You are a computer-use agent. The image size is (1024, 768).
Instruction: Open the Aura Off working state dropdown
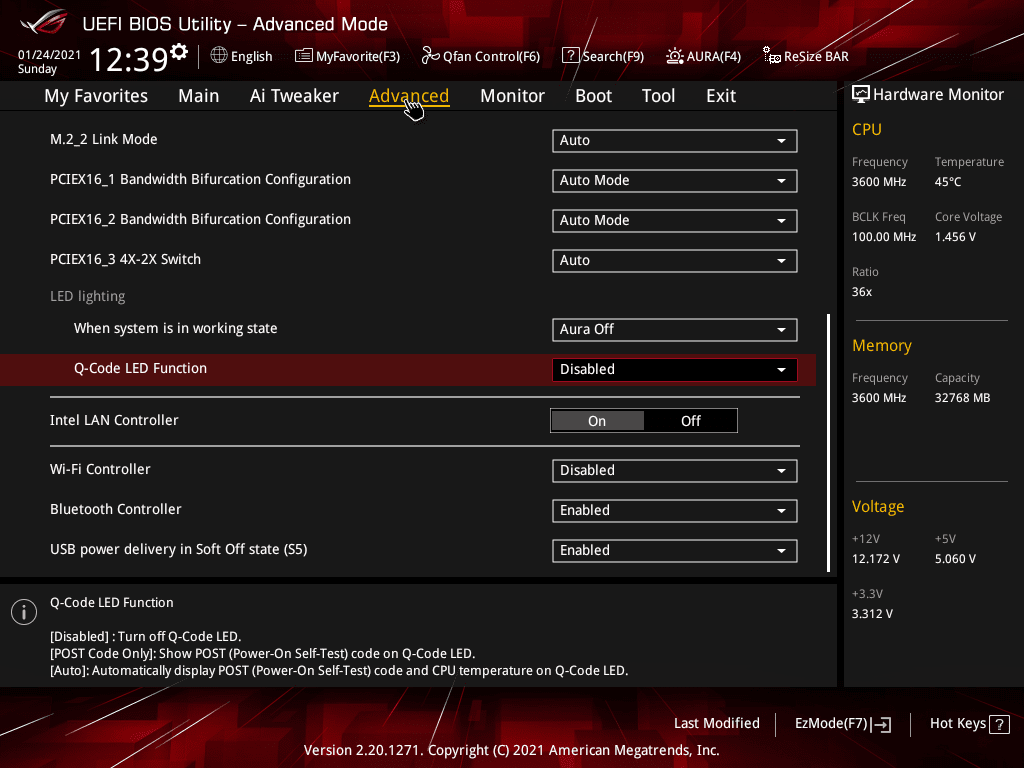[675, 330]
